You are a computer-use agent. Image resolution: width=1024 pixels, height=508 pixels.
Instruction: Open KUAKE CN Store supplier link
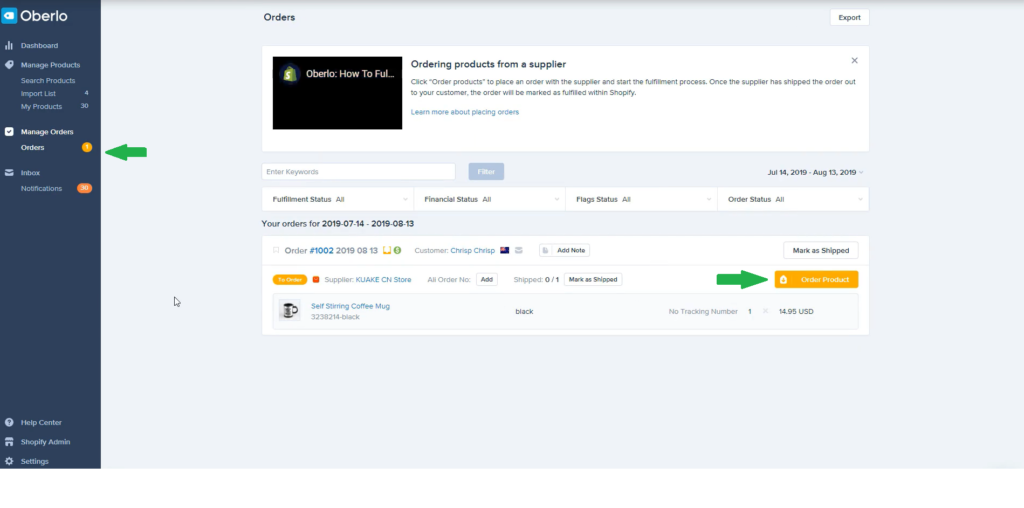(x=383, y=279)
